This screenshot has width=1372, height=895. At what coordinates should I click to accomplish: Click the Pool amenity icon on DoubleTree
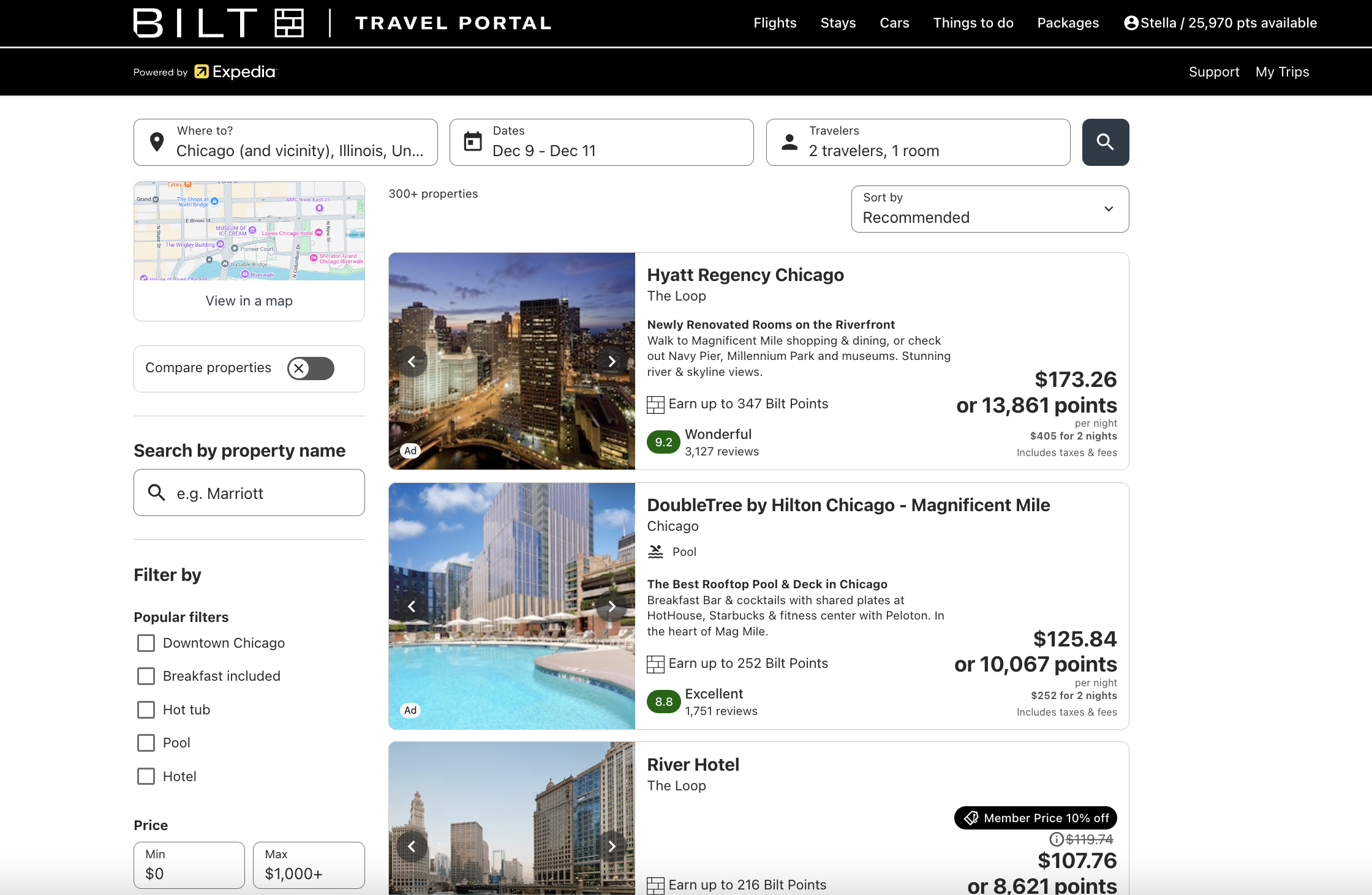point(655,552)
